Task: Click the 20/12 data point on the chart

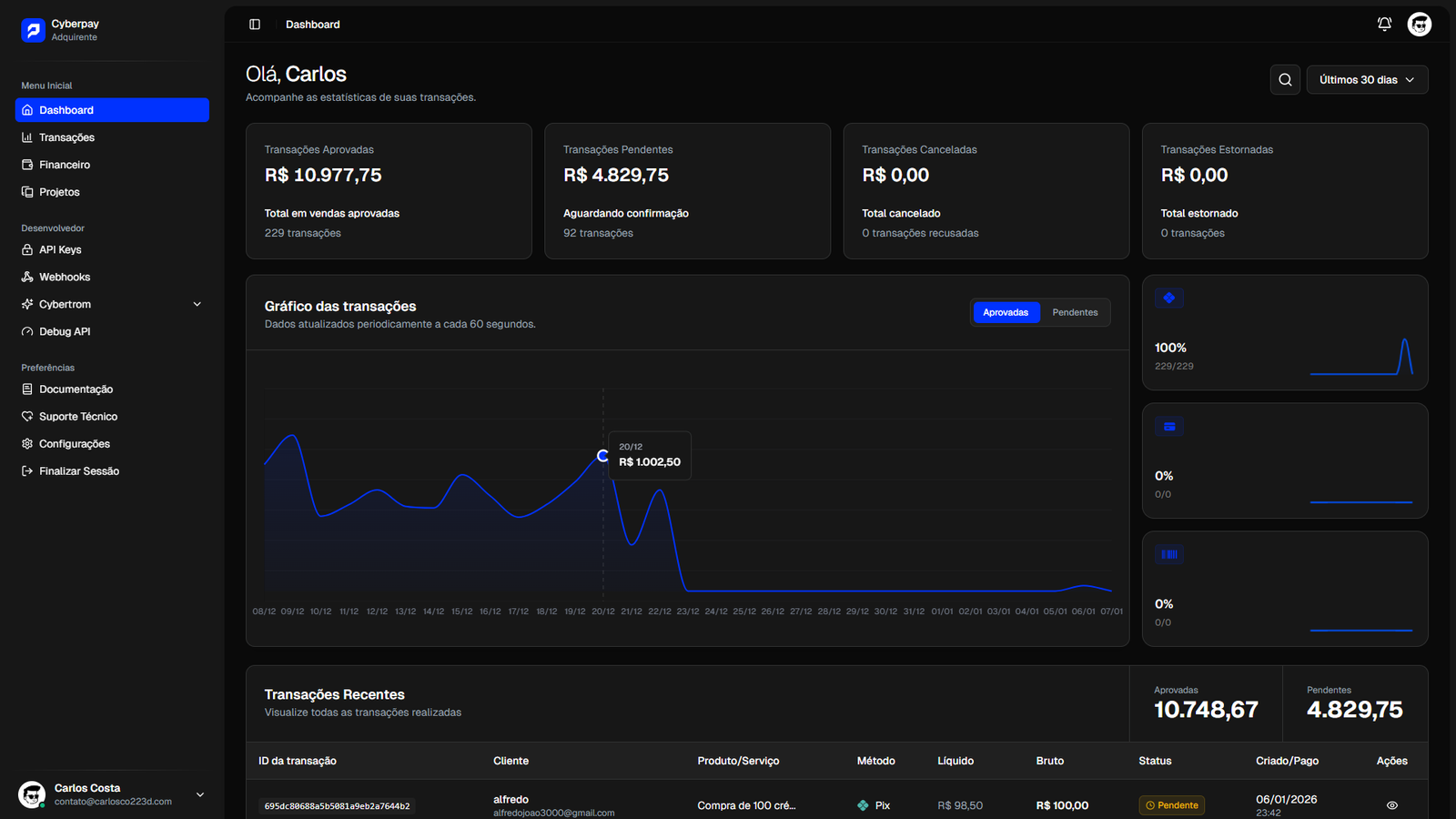Action: tap(602, 456)
